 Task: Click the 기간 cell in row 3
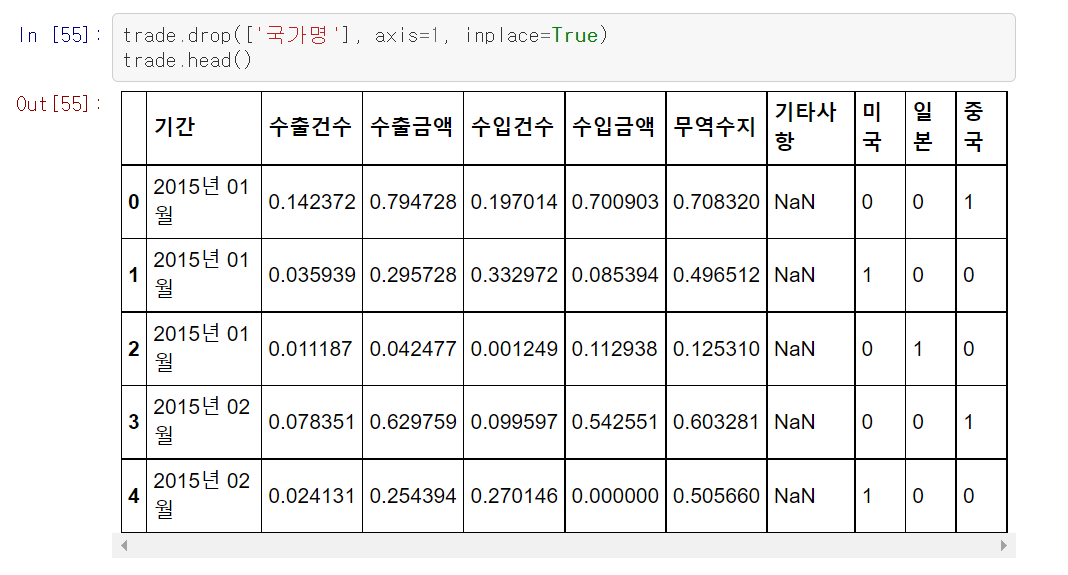click(x=202, y=422)
